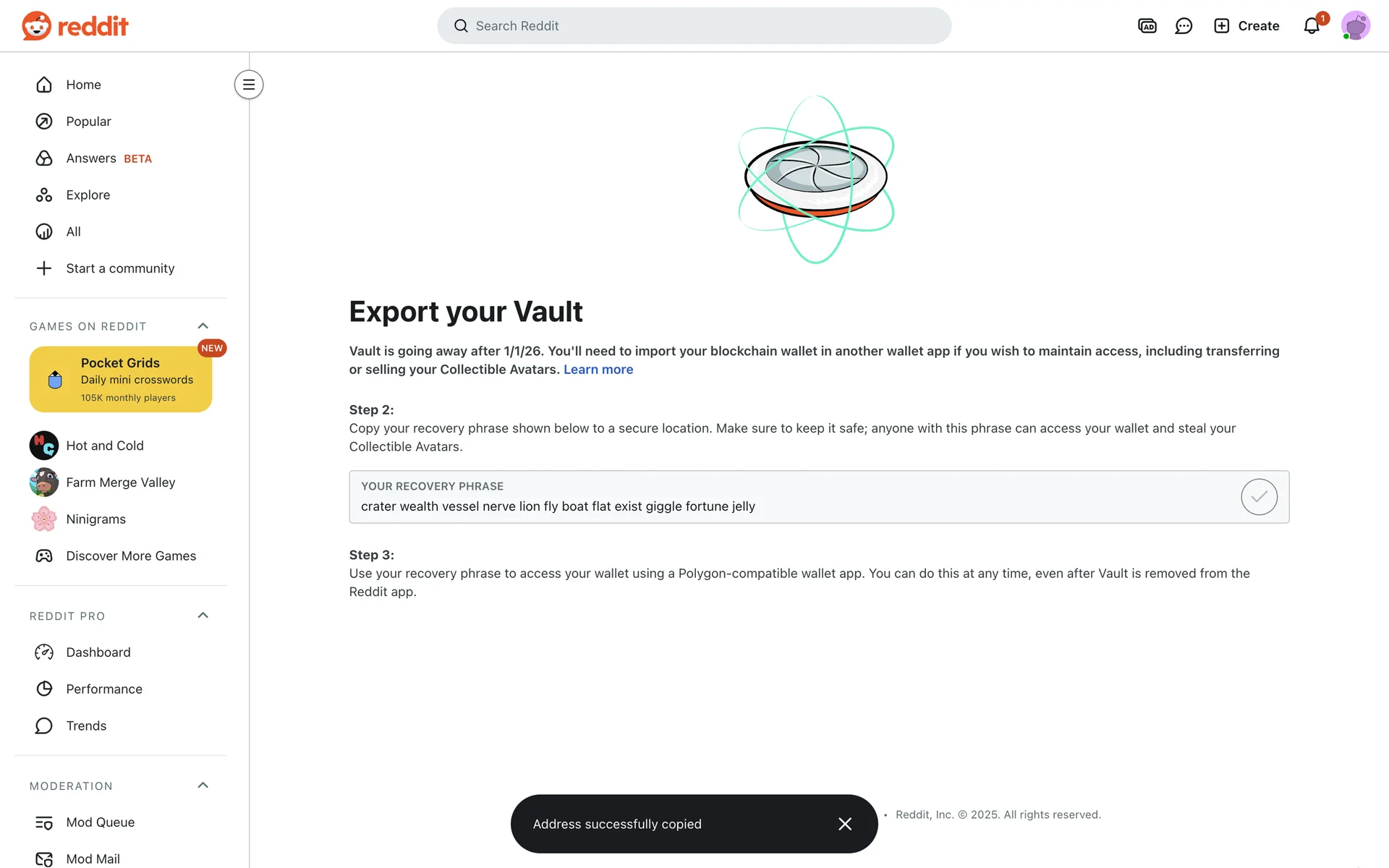Open the Hot and Cold game
Image resolution: width=1389 pixels, height=868 pixels.
click(x=105, y=446)
